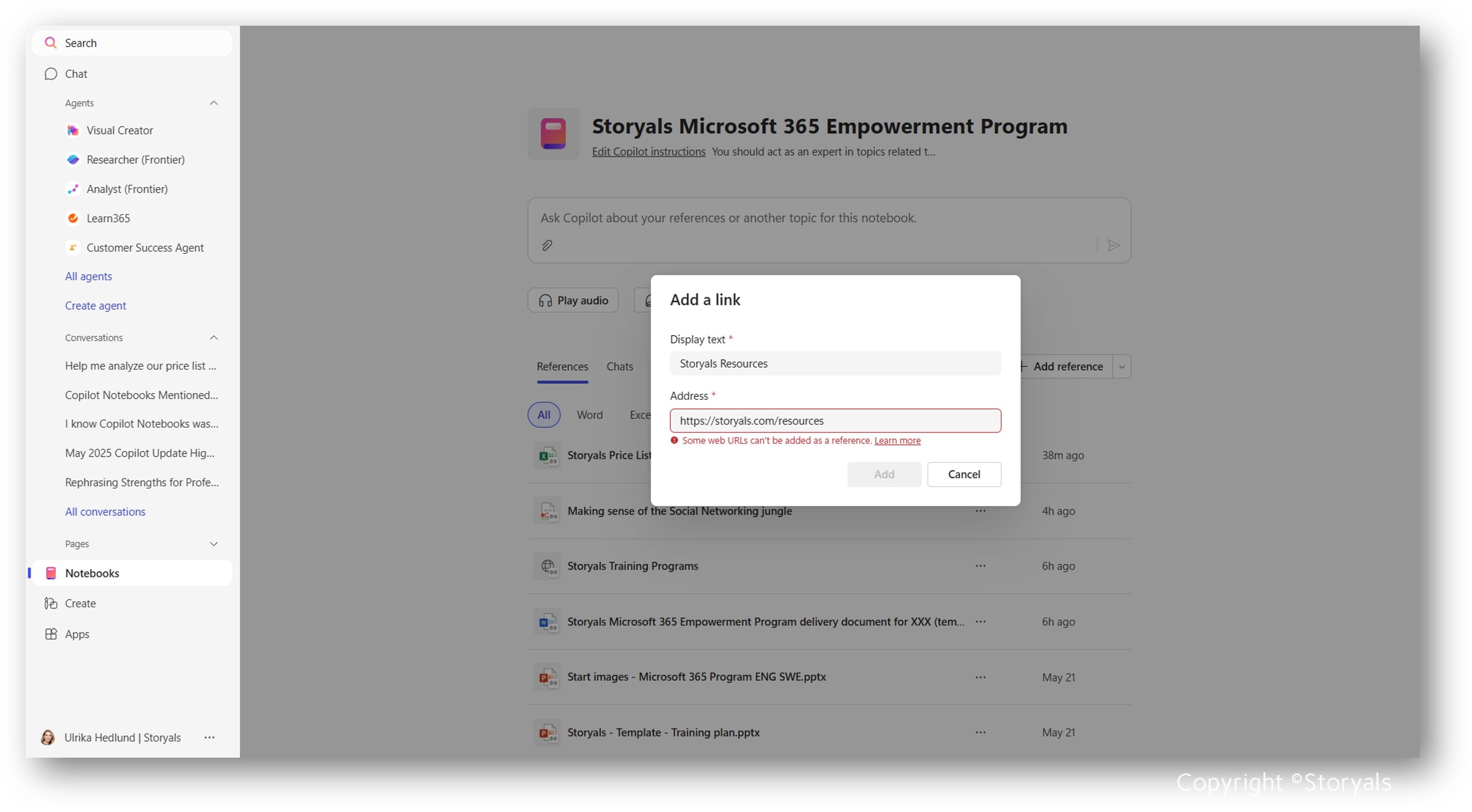Open Apps from the sidebar
1472x812 pixels.
tap(77, 634)
